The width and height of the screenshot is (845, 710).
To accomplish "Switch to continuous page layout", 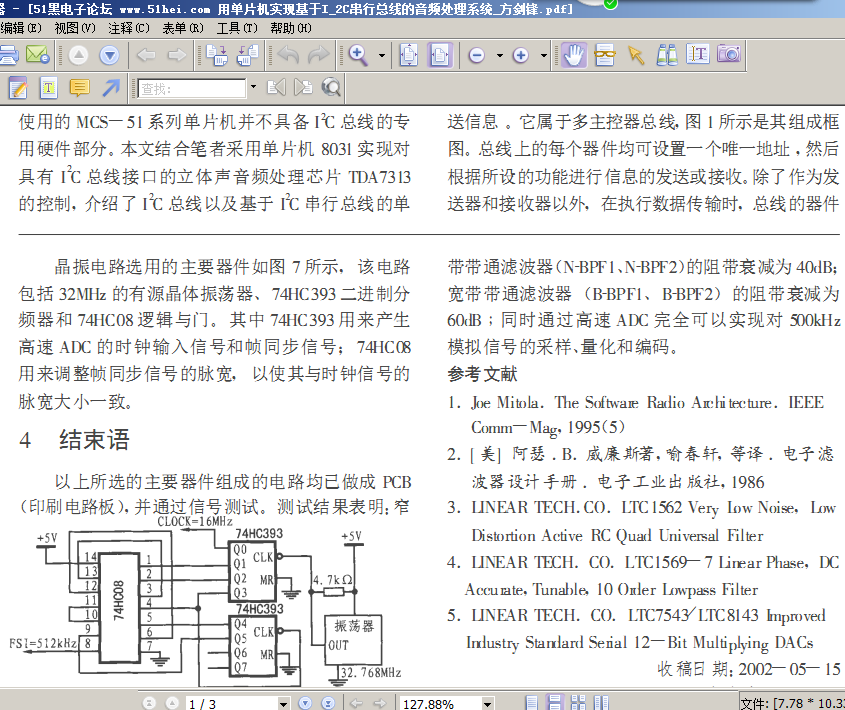I will click(x=555, y=702).
